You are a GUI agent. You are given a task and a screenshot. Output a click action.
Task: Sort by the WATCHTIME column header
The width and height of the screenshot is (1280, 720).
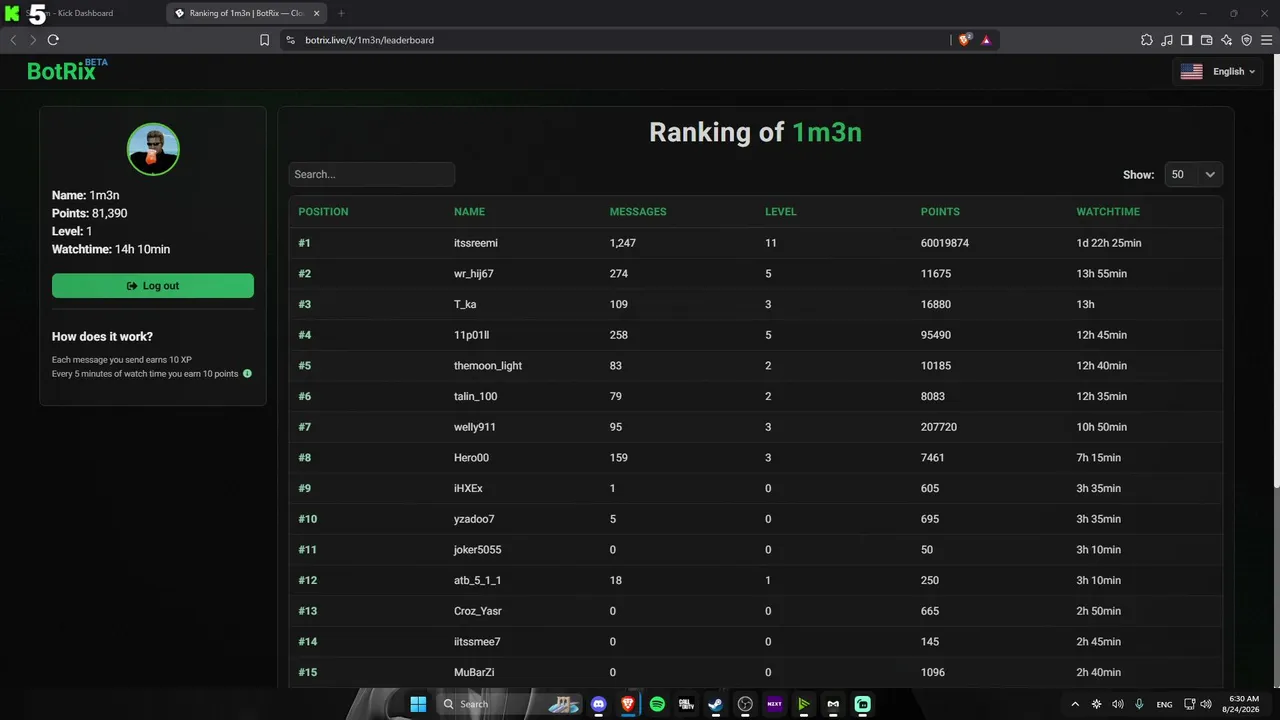(x=1108, y=212)
